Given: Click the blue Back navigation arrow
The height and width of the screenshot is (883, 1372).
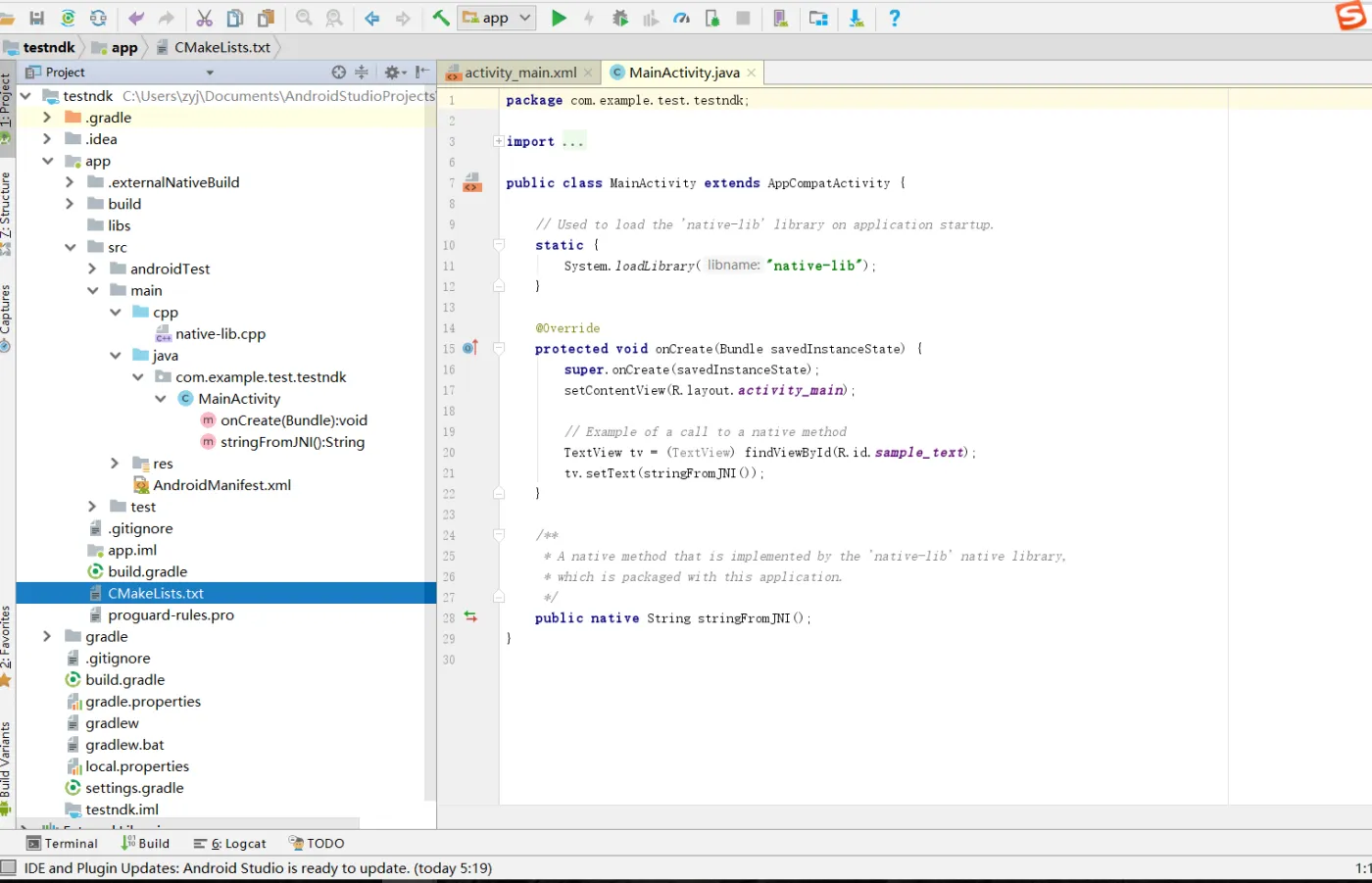Looking at the screenshot, I should 372,18.
